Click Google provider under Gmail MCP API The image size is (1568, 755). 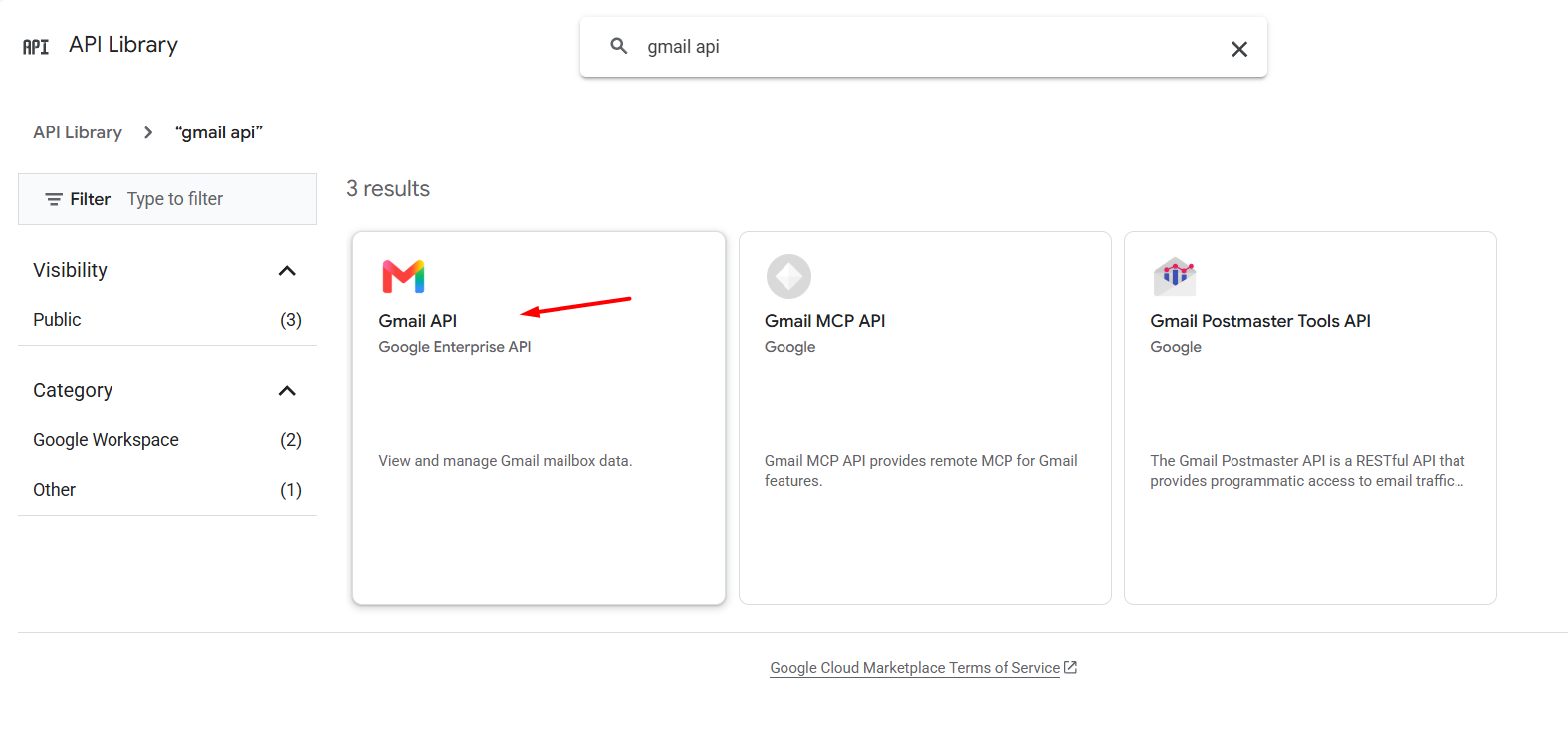[x=790, y=347]
